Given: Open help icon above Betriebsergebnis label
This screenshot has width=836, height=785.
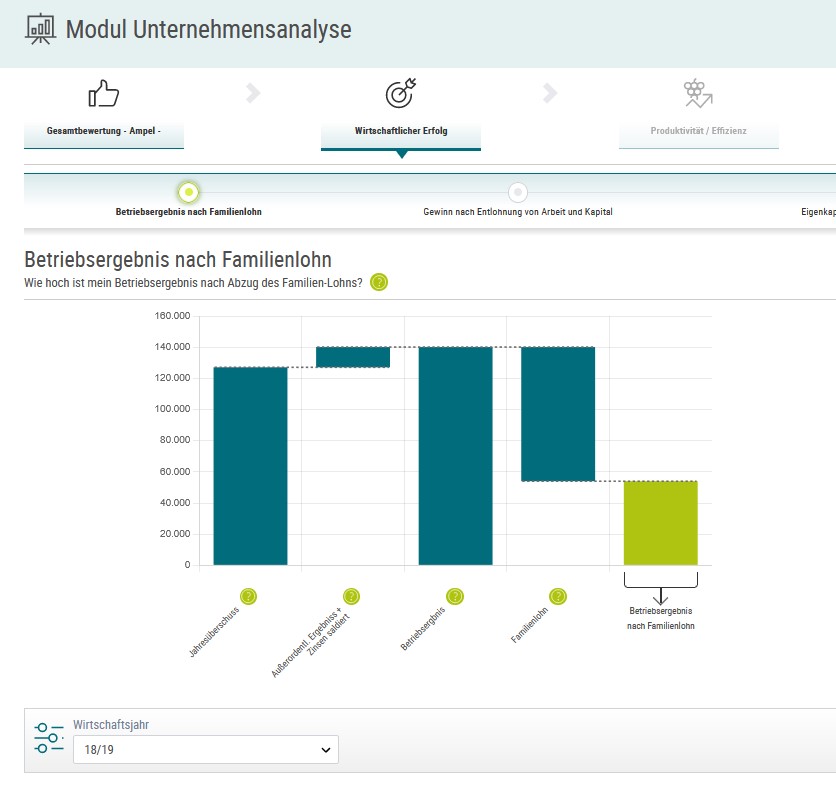Looking at the screenshot, I should [x=454, y=597].
